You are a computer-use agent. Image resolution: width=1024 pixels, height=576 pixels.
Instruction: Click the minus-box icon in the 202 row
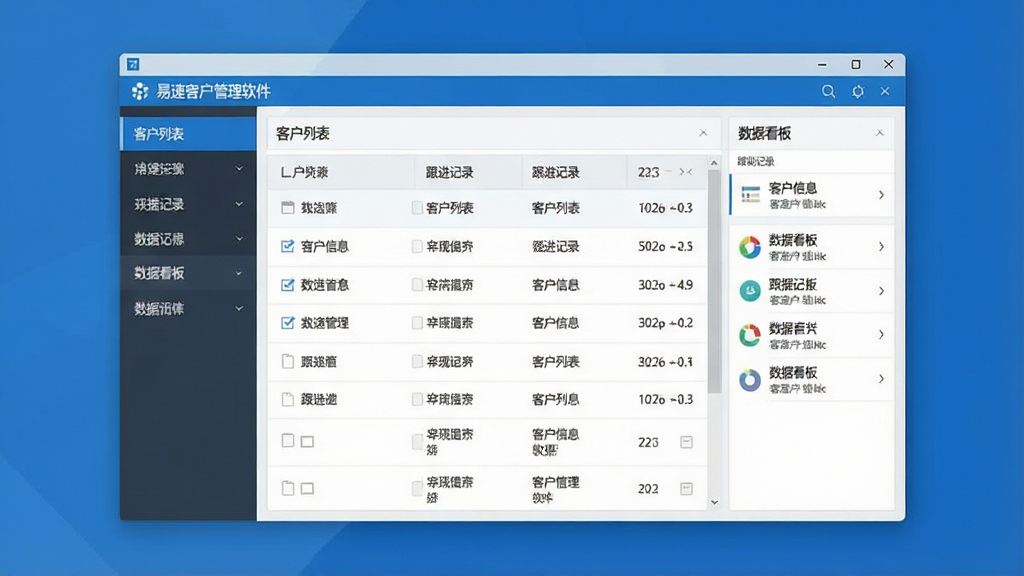[686, 488]
